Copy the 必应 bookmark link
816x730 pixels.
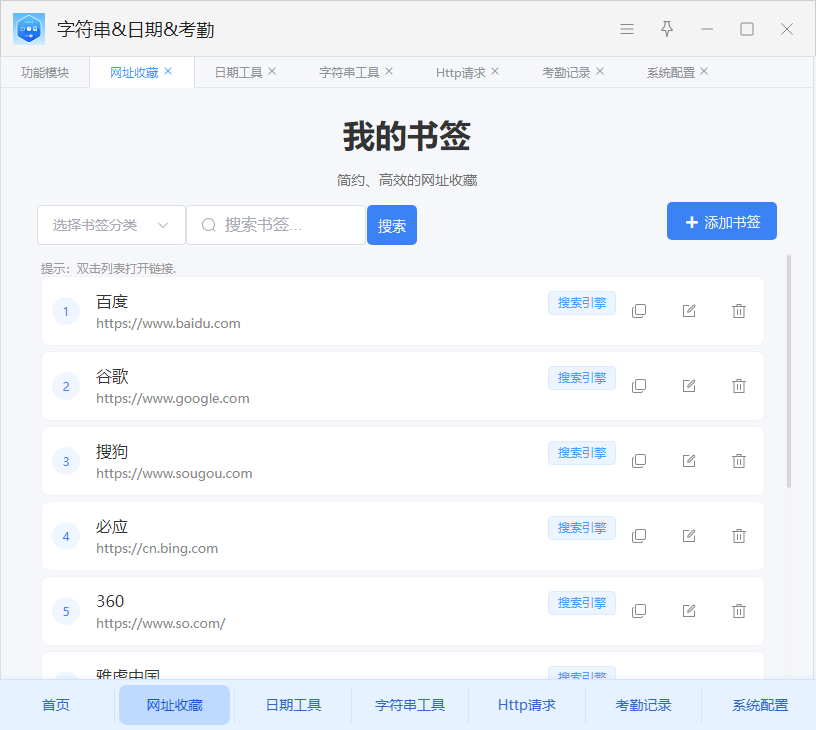(x=639, y=536)
